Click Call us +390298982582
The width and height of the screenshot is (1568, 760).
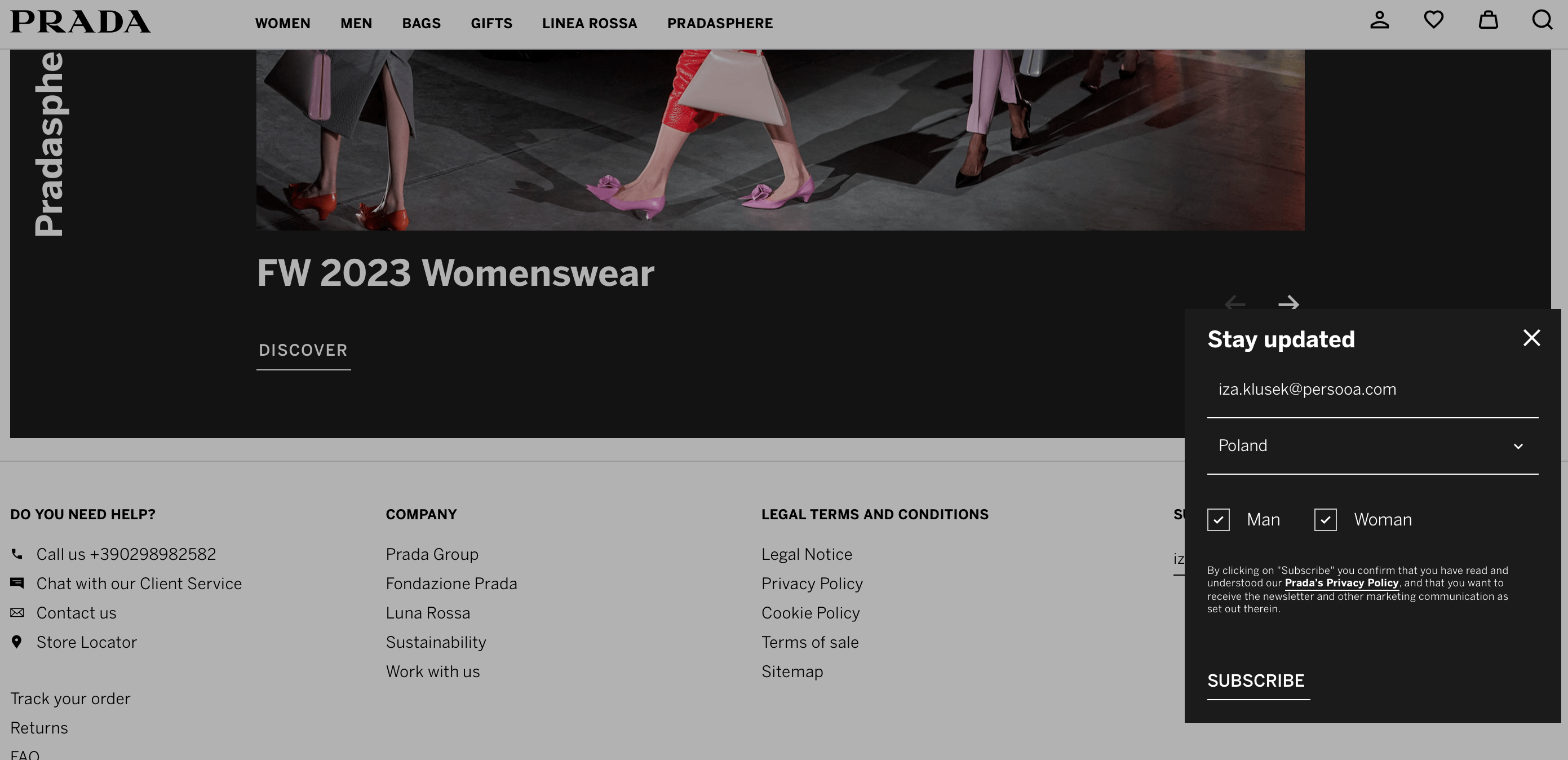[126, 554]
